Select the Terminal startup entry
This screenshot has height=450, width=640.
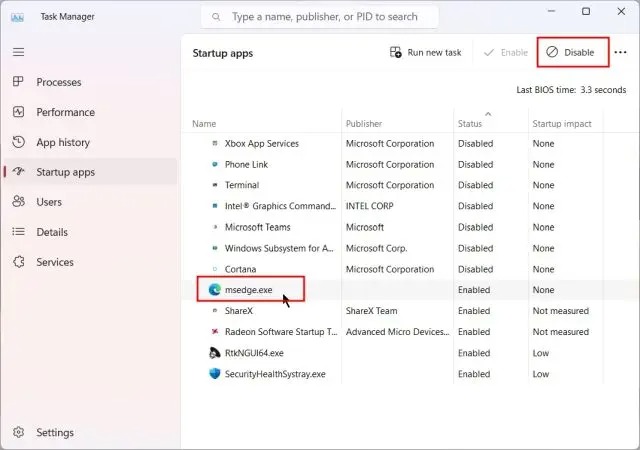(411, 185)
